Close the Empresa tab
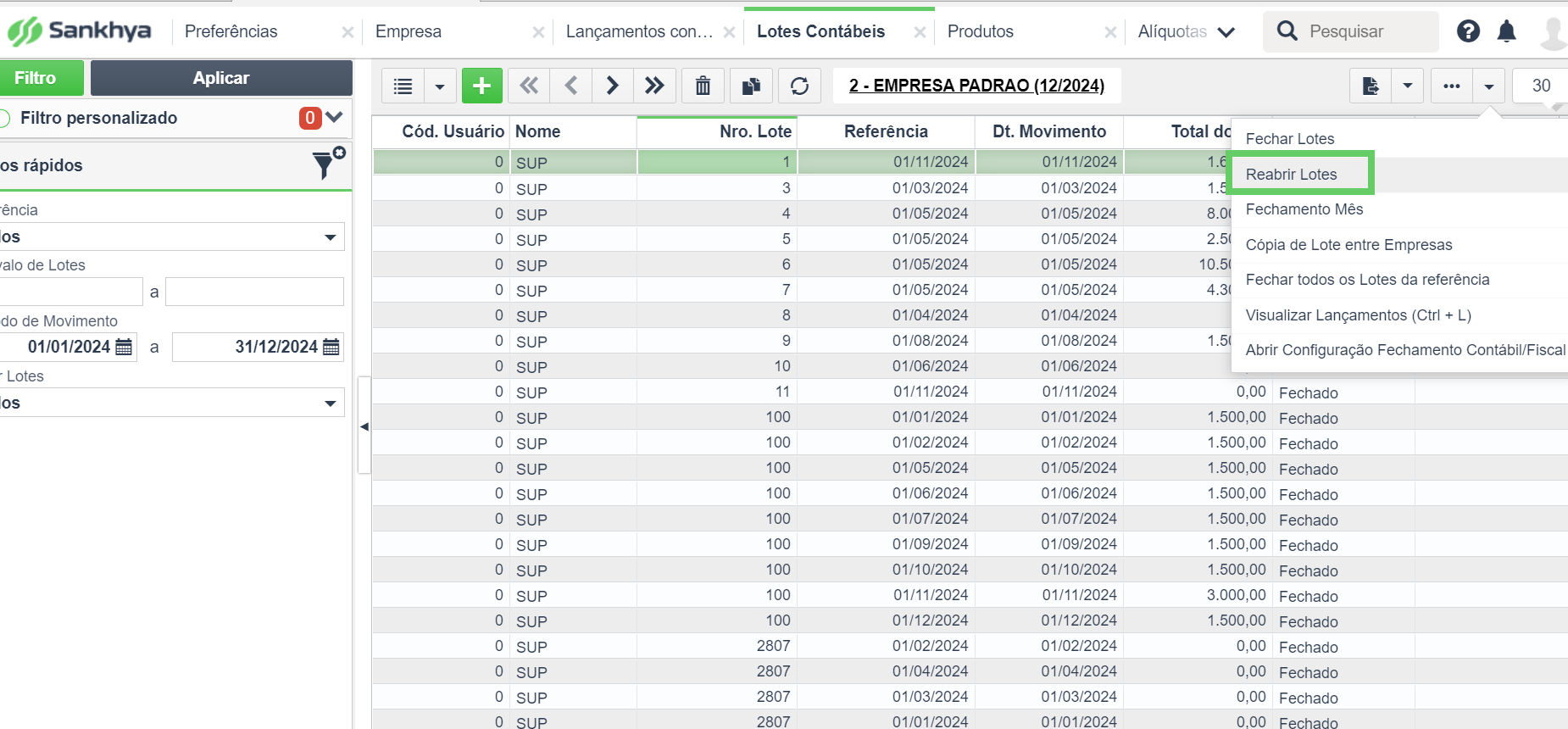This screenshot has width=1568, height=729. click(538, 32)
